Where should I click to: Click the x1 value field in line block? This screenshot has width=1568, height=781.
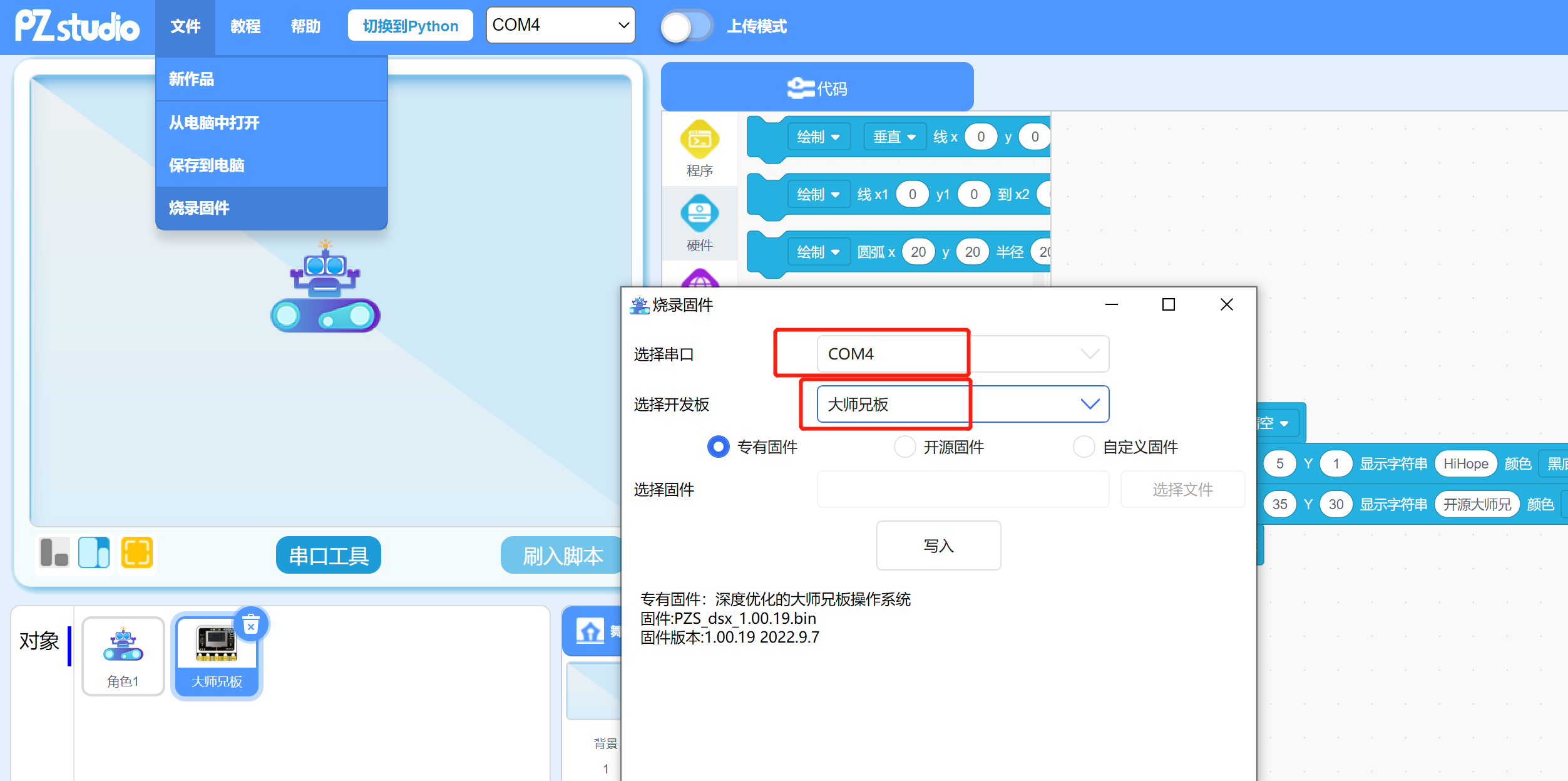click(x=912, y=195)
